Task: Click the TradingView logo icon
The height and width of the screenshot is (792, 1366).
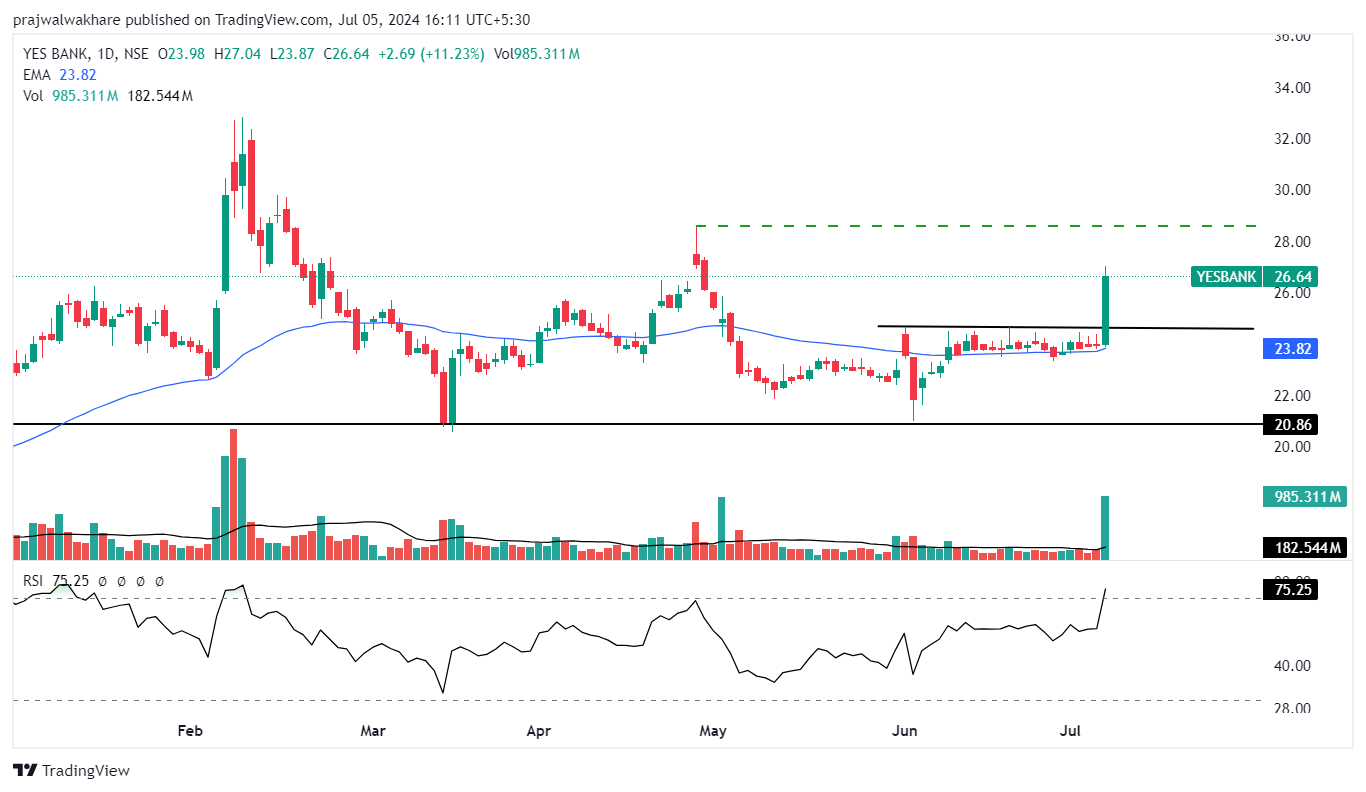Action: (x=25, y=770)
